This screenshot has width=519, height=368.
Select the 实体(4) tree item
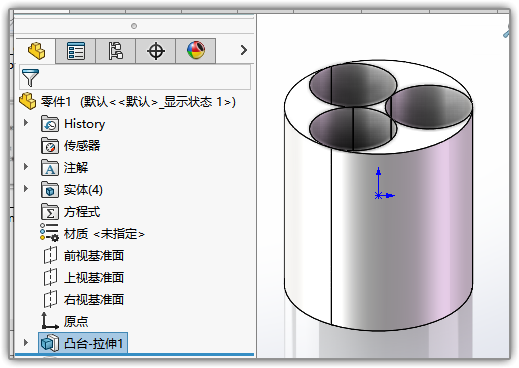point(83,190)
